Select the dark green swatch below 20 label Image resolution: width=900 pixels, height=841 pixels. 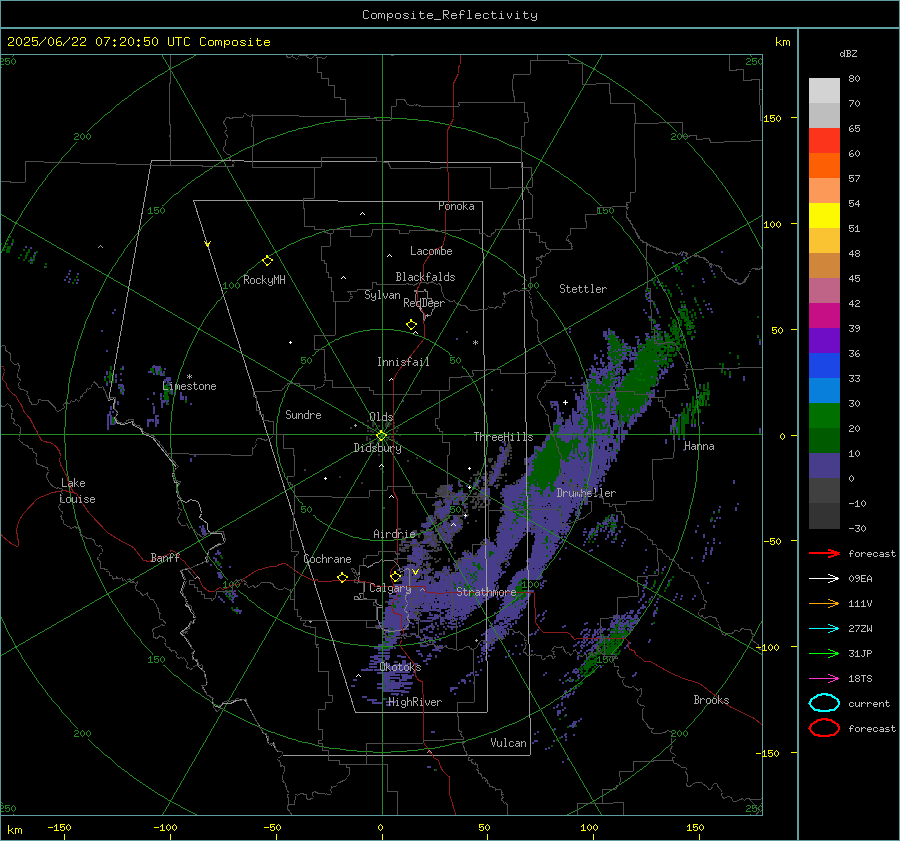(824, 440)
